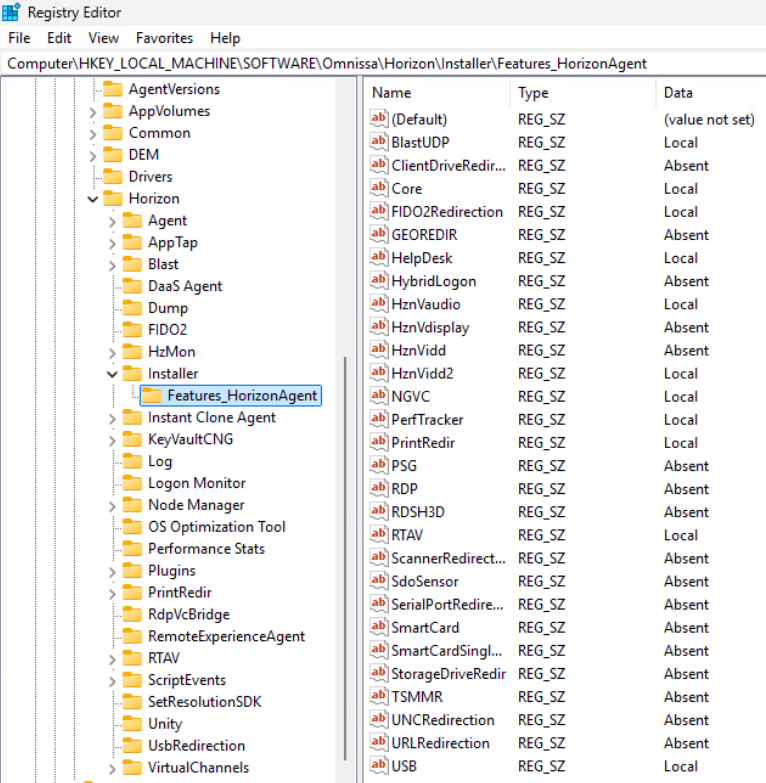The width and height of the screenshot is (766, 783).
Task: Click the PSG value string icon
Action: (x=379, y=465)
